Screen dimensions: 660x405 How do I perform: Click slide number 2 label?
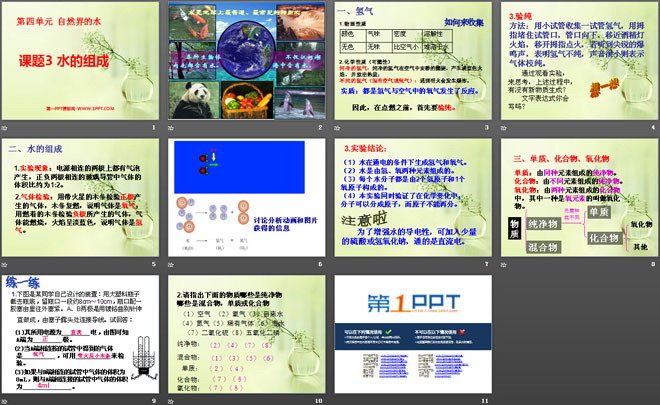320,128
